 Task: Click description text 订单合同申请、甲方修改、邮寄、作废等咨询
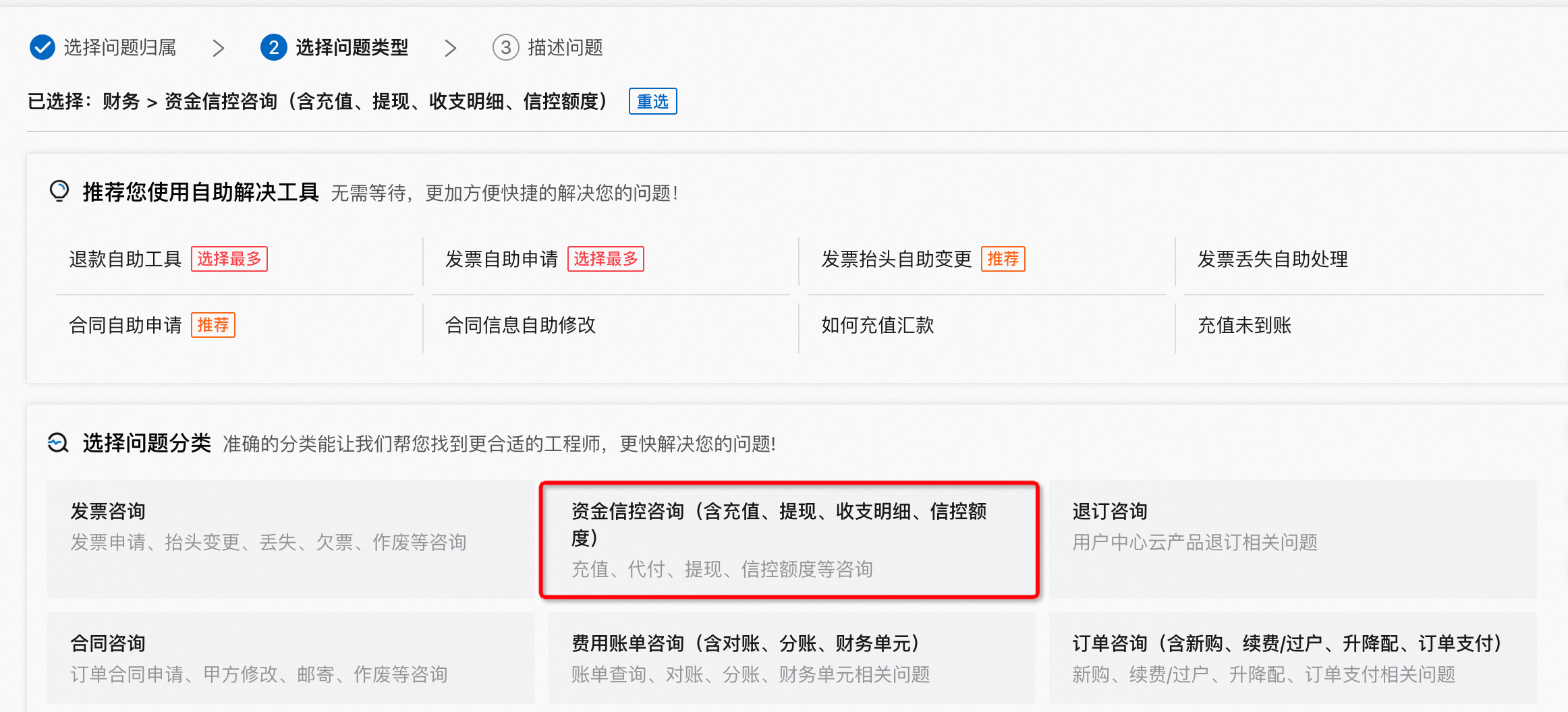pyautogui.click(x=259, y=674)
